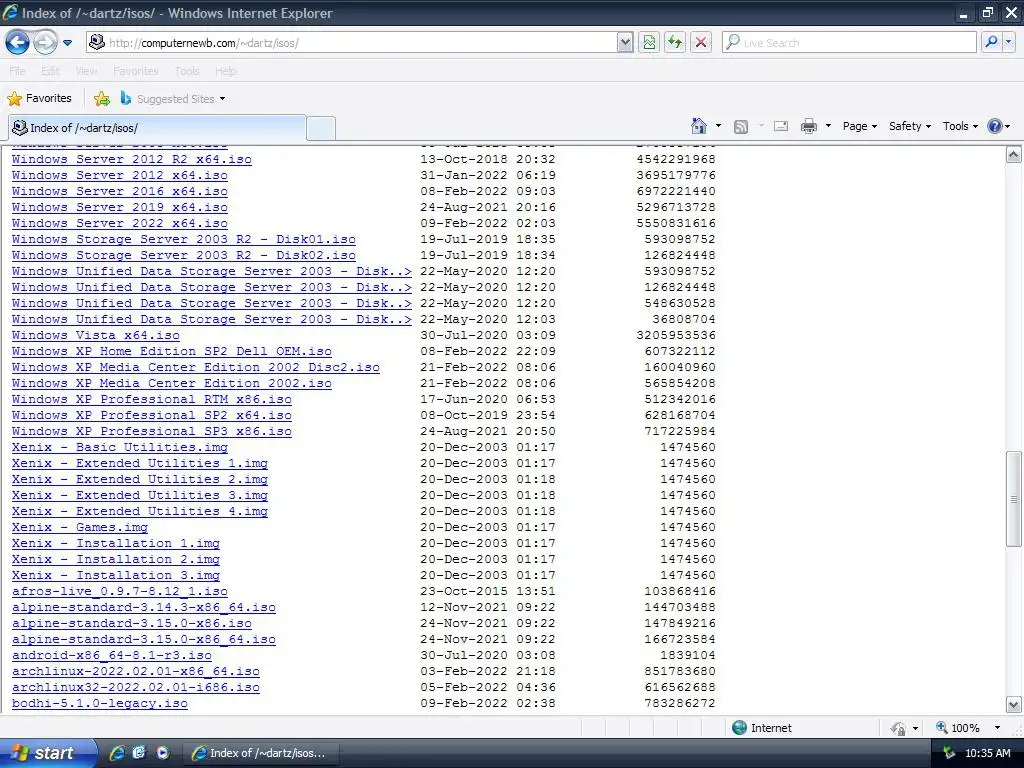
Task: Open the Edit menu
Action: (x=50, y=71)
